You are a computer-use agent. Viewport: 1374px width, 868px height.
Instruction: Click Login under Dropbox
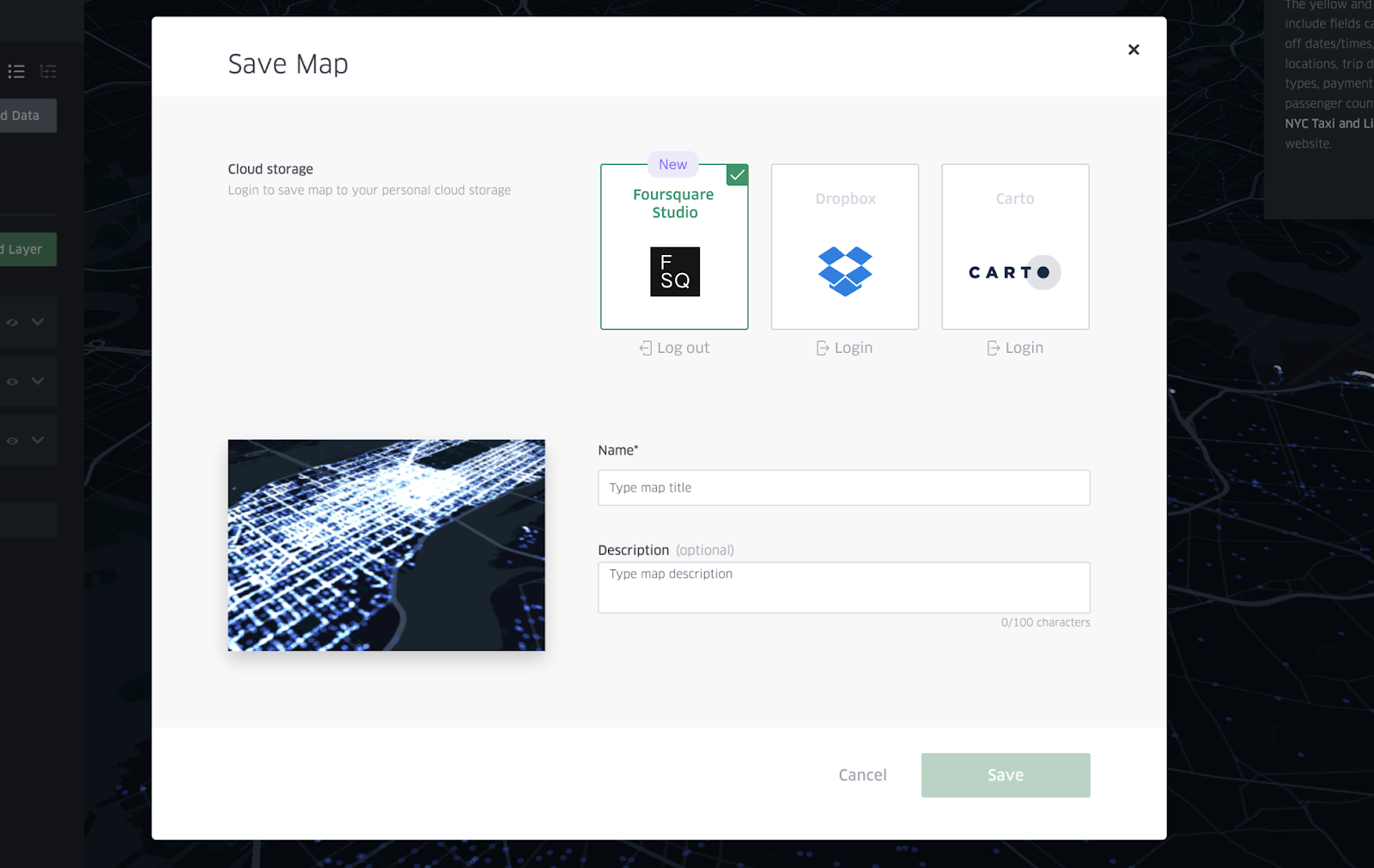pyautogui.click(x=844, y=348)
